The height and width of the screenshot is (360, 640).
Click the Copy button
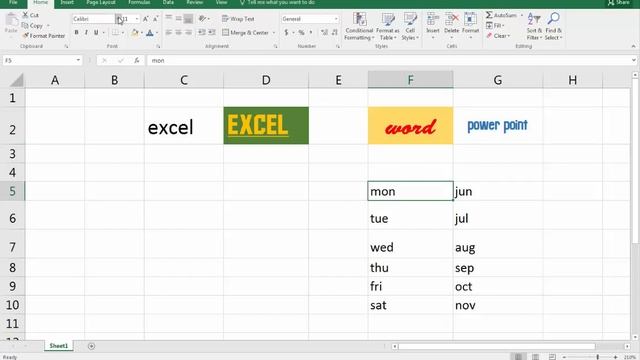32,25
